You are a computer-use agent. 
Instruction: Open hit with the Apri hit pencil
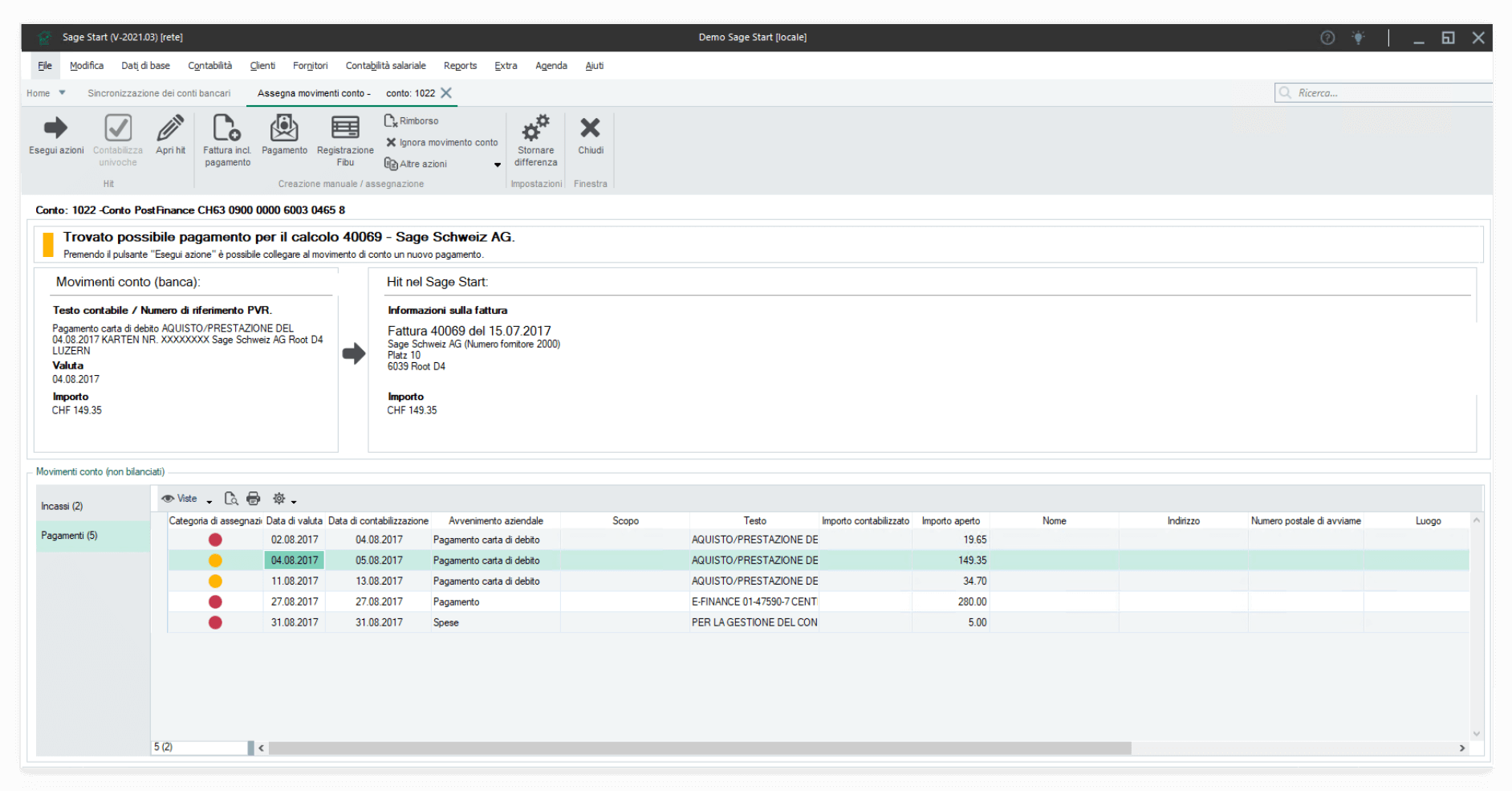170,135
